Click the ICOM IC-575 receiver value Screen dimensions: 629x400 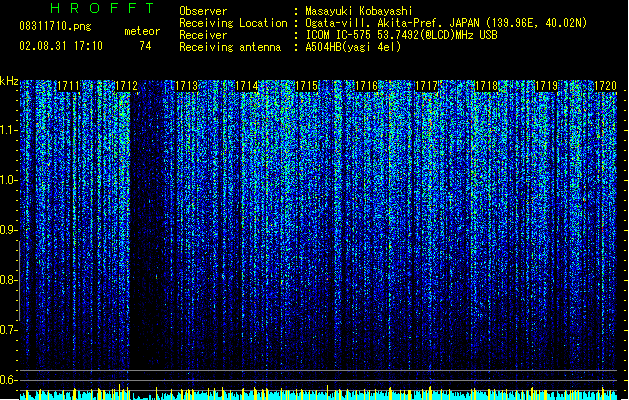(402, 35)
